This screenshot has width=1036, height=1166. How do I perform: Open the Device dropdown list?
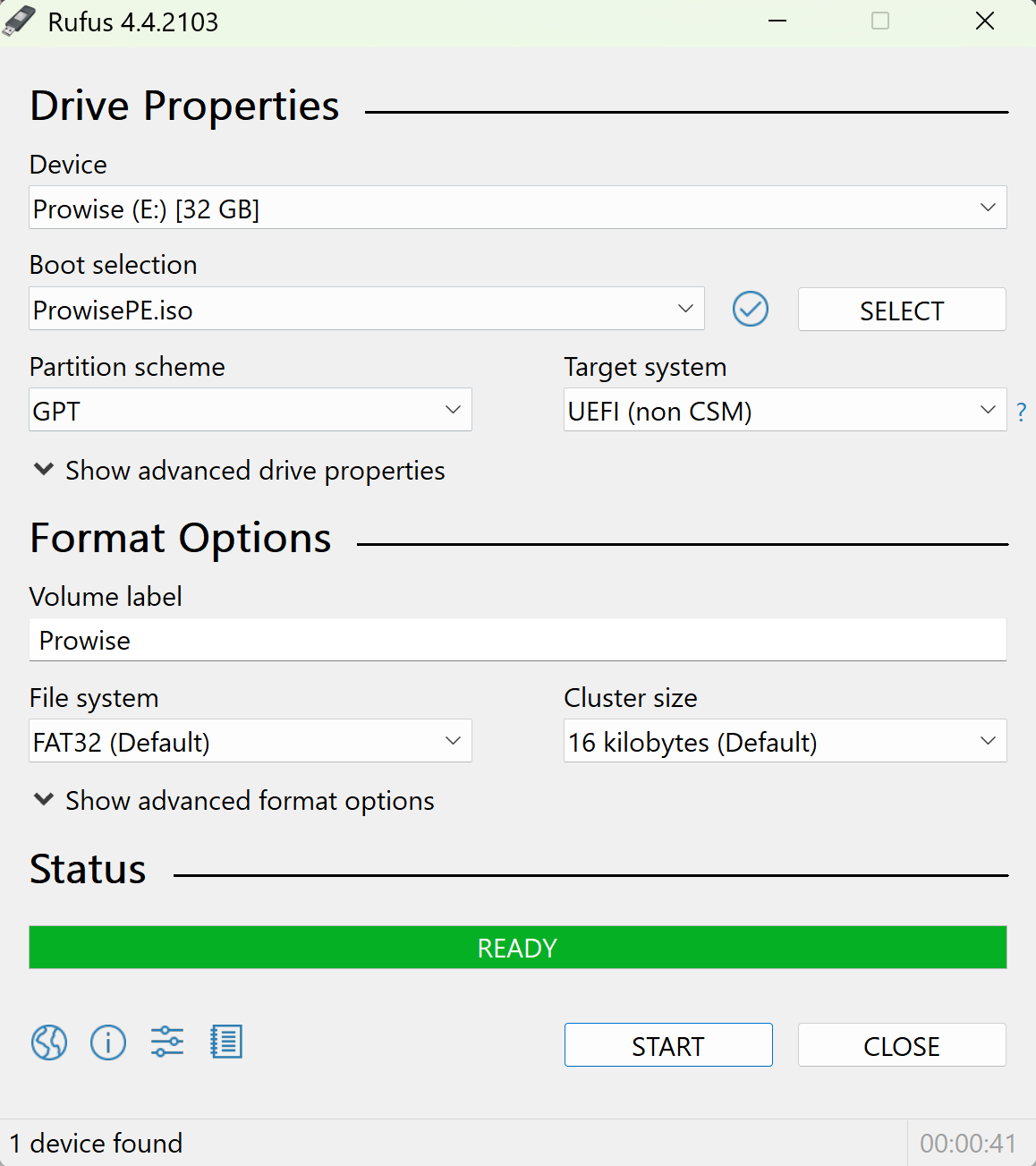point(517,208)
